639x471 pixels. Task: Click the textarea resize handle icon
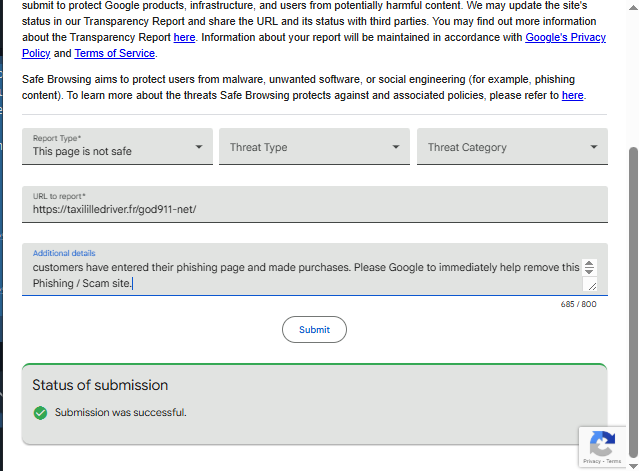point(591,286)
